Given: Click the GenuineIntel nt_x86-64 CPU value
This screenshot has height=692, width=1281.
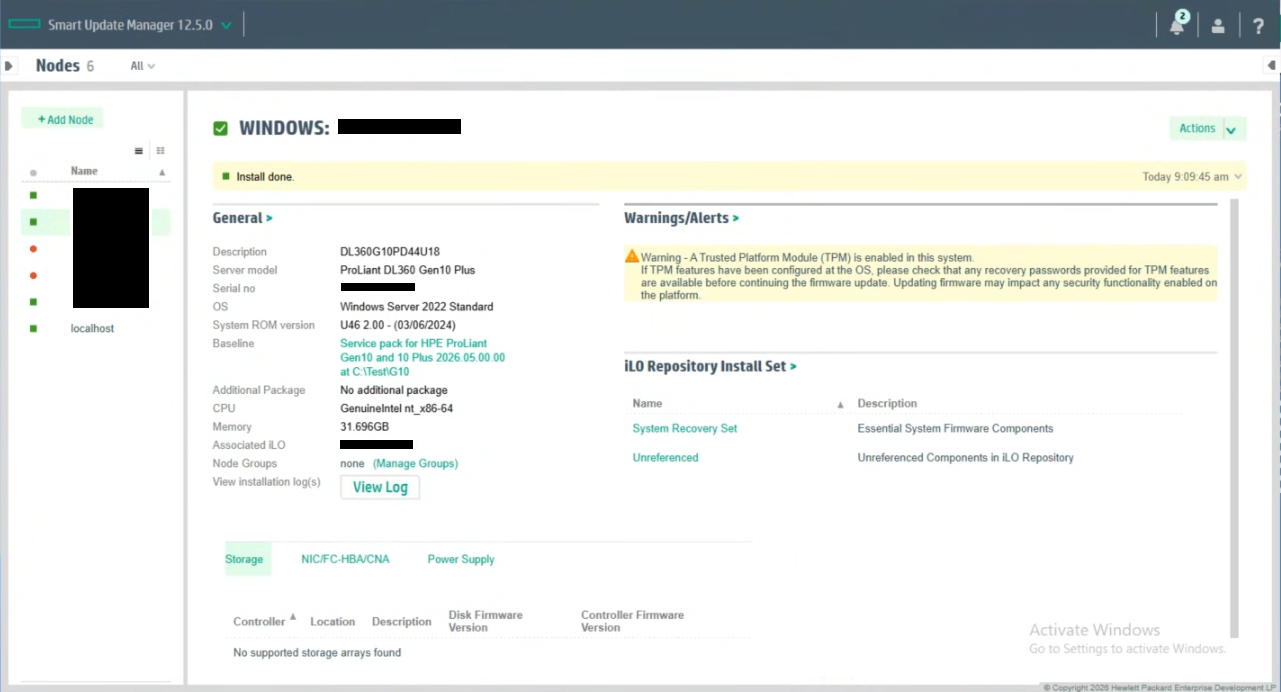Looking at the screenshot, I should point(396,408).
